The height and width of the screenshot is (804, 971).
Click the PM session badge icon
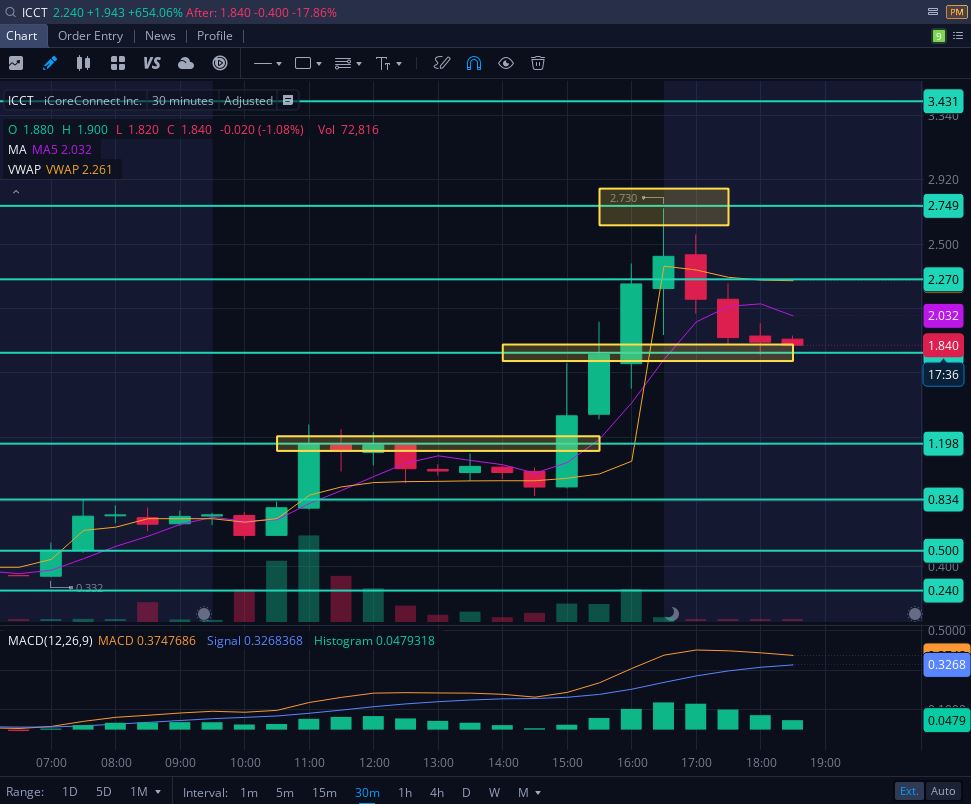(957, 12)
